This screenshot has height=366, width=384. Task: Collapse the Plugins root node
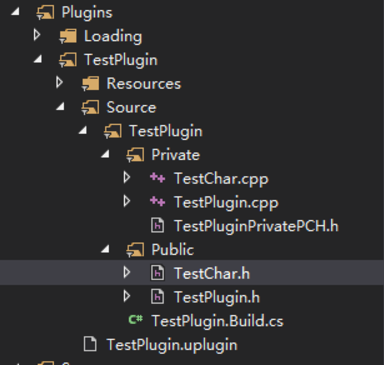(x=15, y=12)
